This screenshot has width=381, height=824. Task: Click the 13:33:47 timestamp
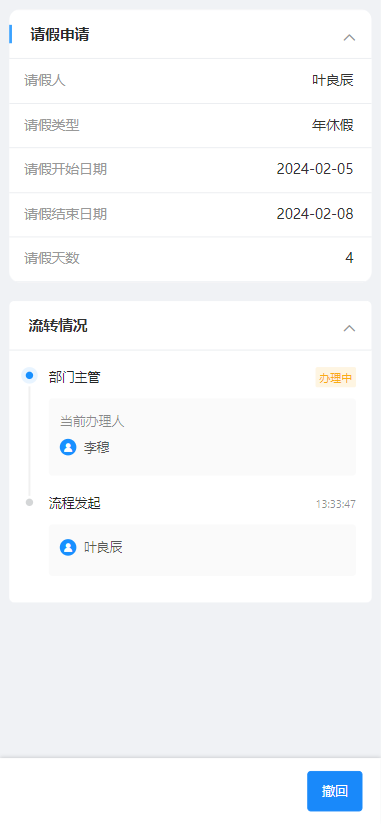[x=336, y=504]
